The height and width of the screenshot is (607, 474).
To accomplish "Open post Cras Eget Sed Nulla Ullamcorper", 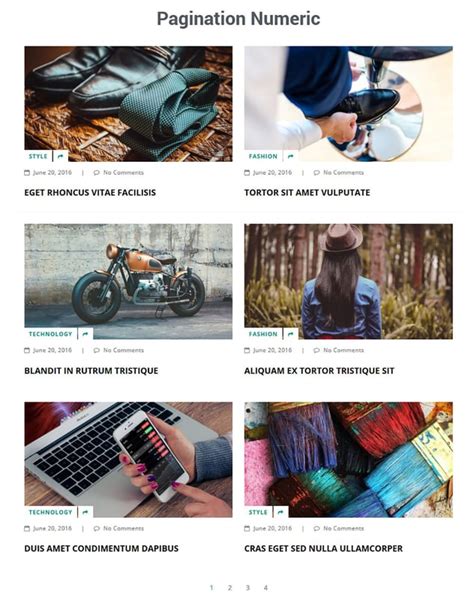I will pos(323,549).
